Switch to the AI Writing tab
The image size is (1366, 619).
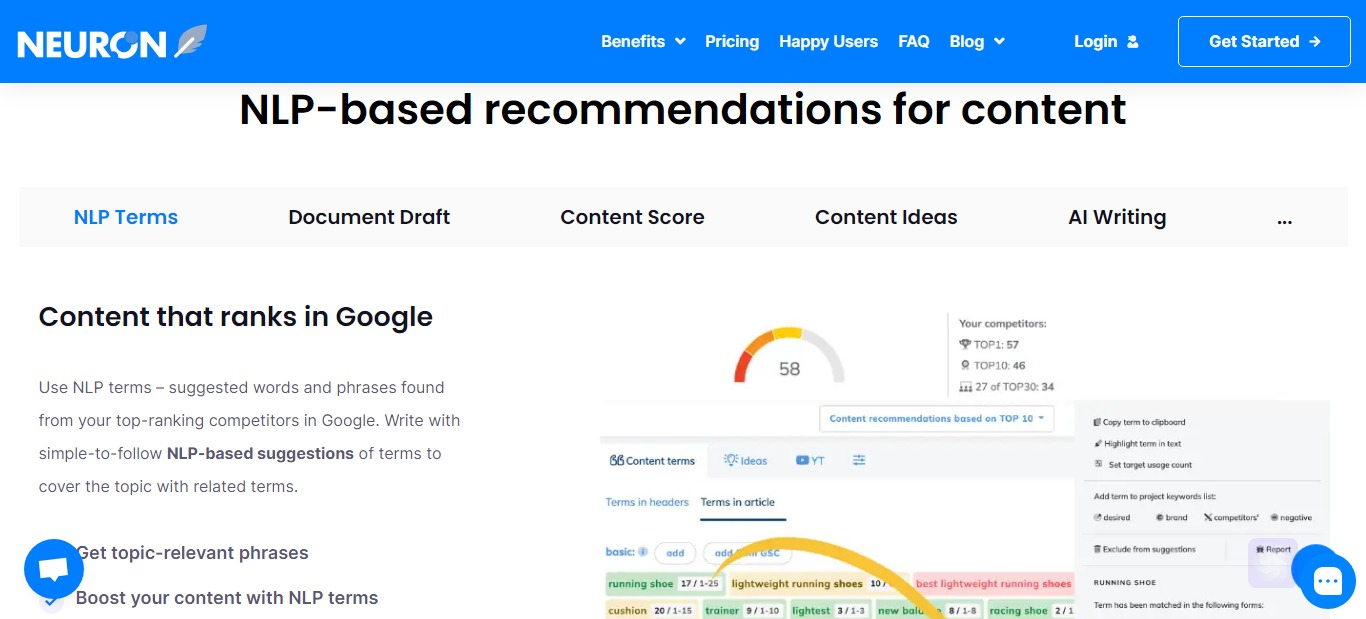pyautogui.click(x=1117, y=217)
